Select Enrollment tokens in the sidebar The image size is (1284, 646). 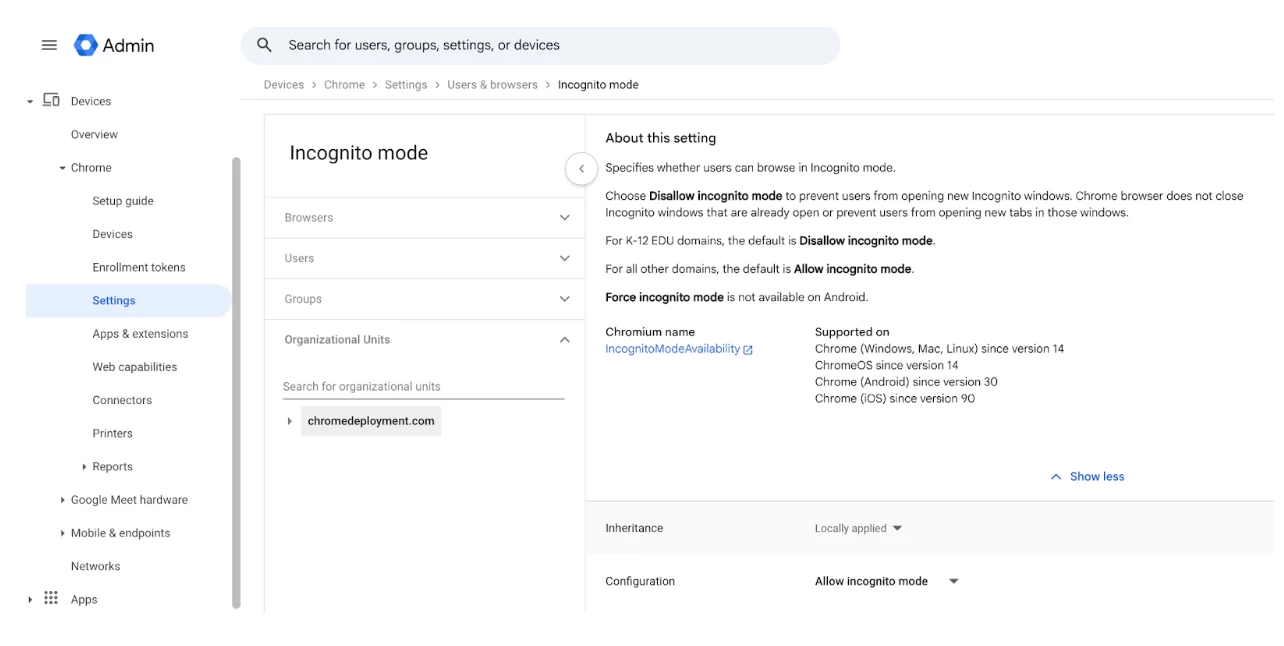(x=139, y=267)
